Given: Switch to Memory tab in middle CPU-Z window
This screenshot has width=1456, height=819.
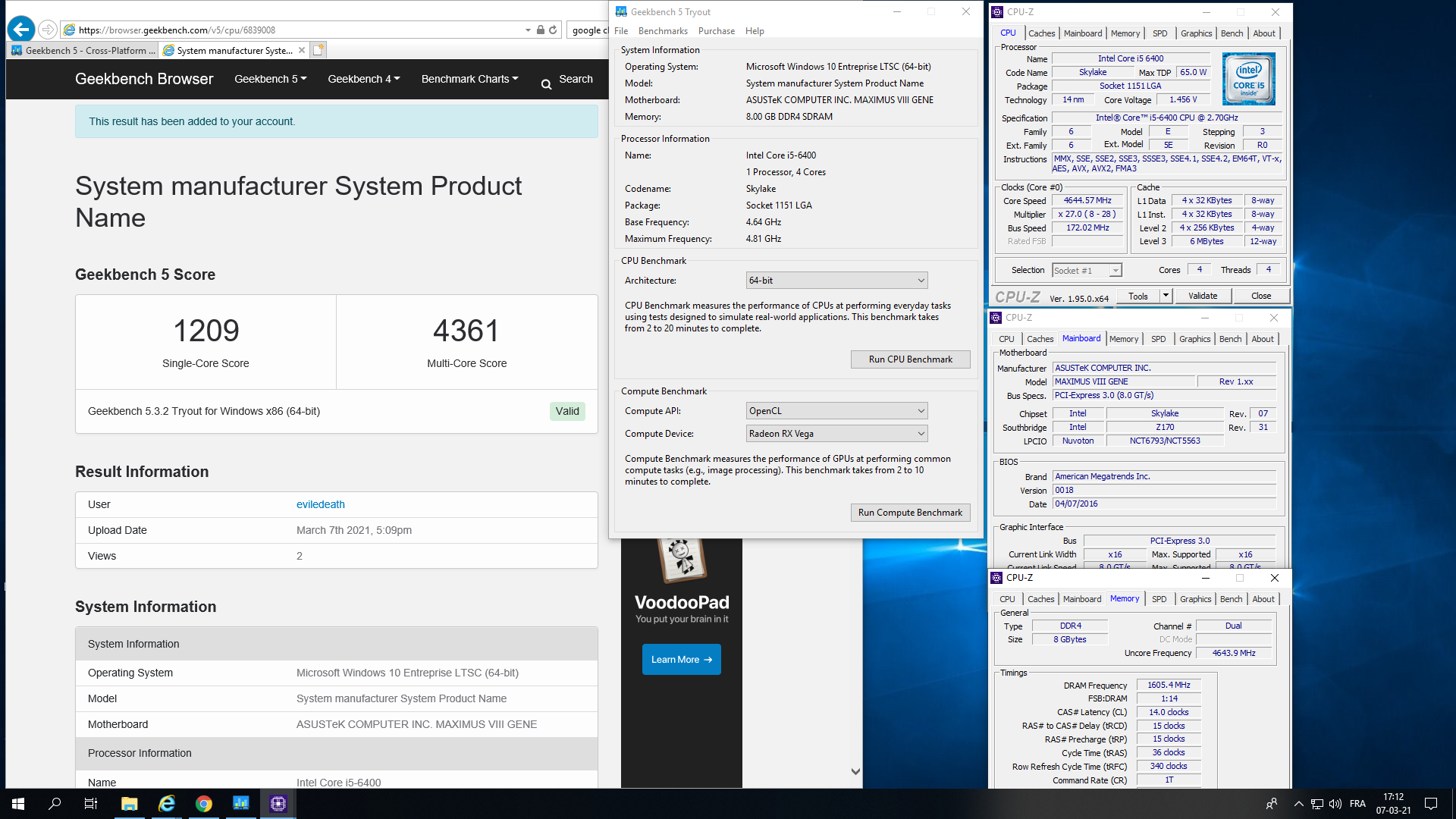Looking at the screenshot, I should pyautogui.click(x=1123, y=339).
